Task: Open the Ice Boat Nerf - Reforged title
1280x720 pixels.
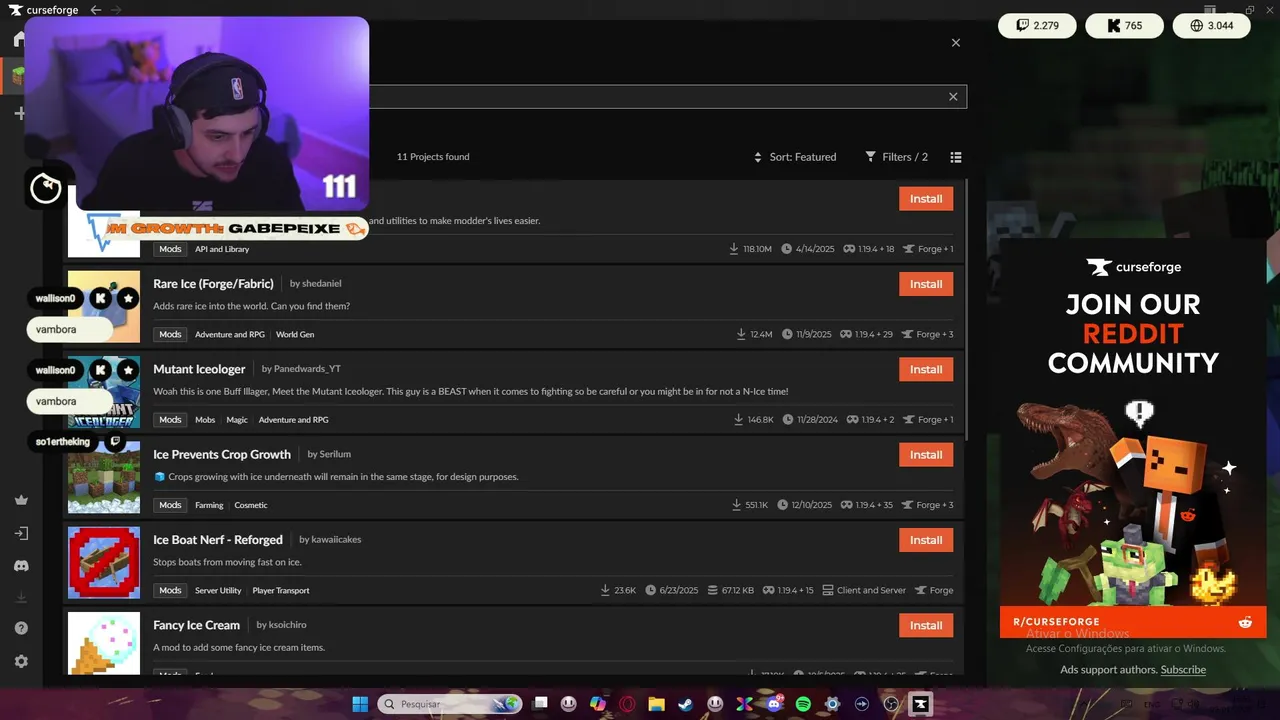Action: tap(218, 539)
